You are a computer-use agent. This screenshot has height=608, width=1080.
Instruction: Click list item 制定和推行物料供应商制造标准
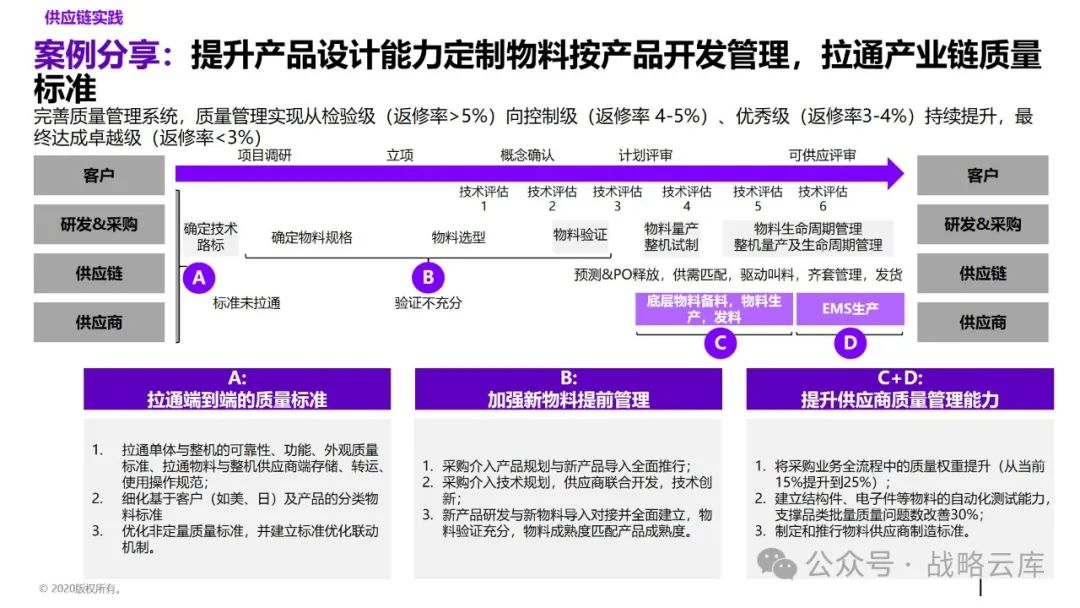863,531
